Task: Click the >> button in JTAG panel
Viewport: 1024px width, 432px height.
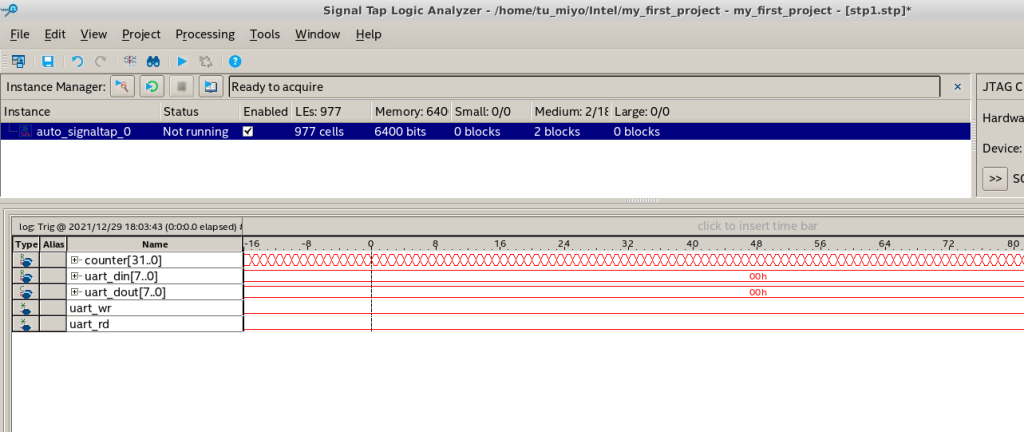Action: click(995, 178)
